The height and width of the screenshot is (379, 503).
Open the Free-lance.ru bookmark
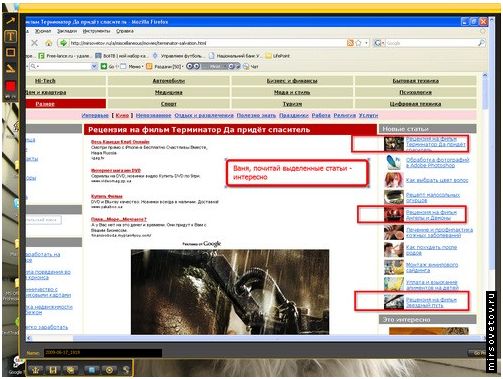tap(64, 56)
